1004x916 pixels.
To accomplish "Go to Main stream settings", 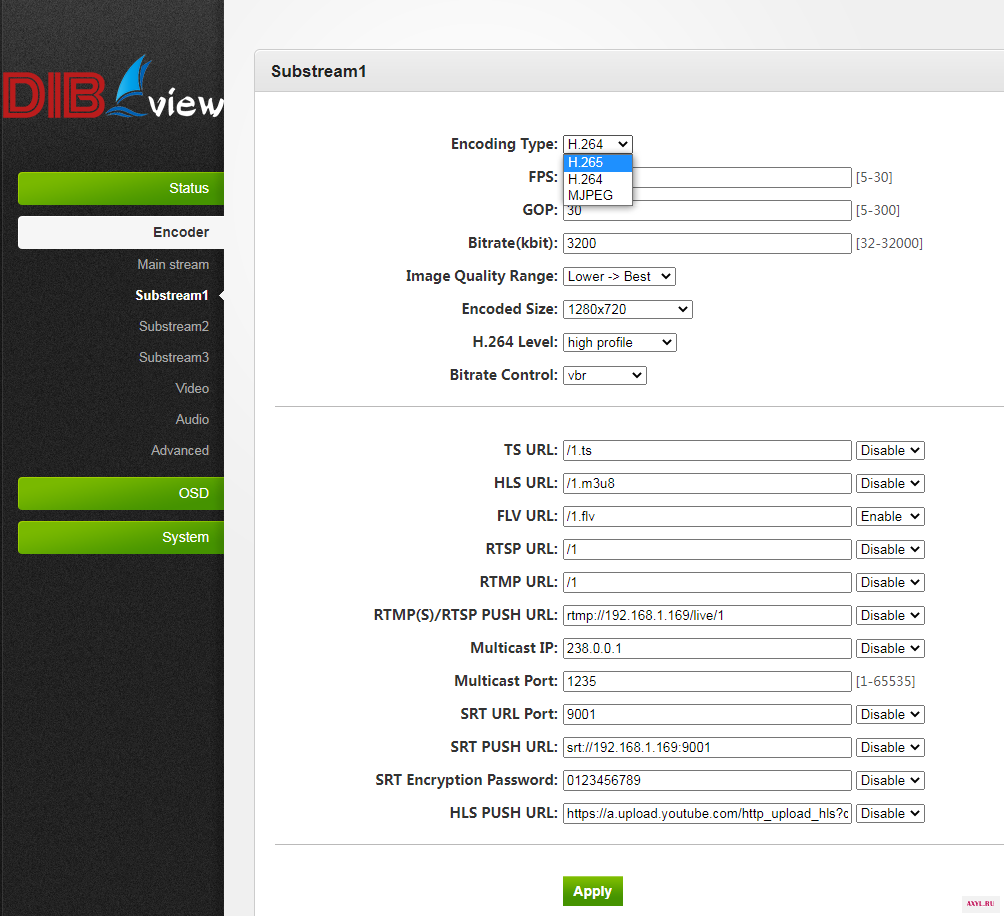I will (173, 264).
